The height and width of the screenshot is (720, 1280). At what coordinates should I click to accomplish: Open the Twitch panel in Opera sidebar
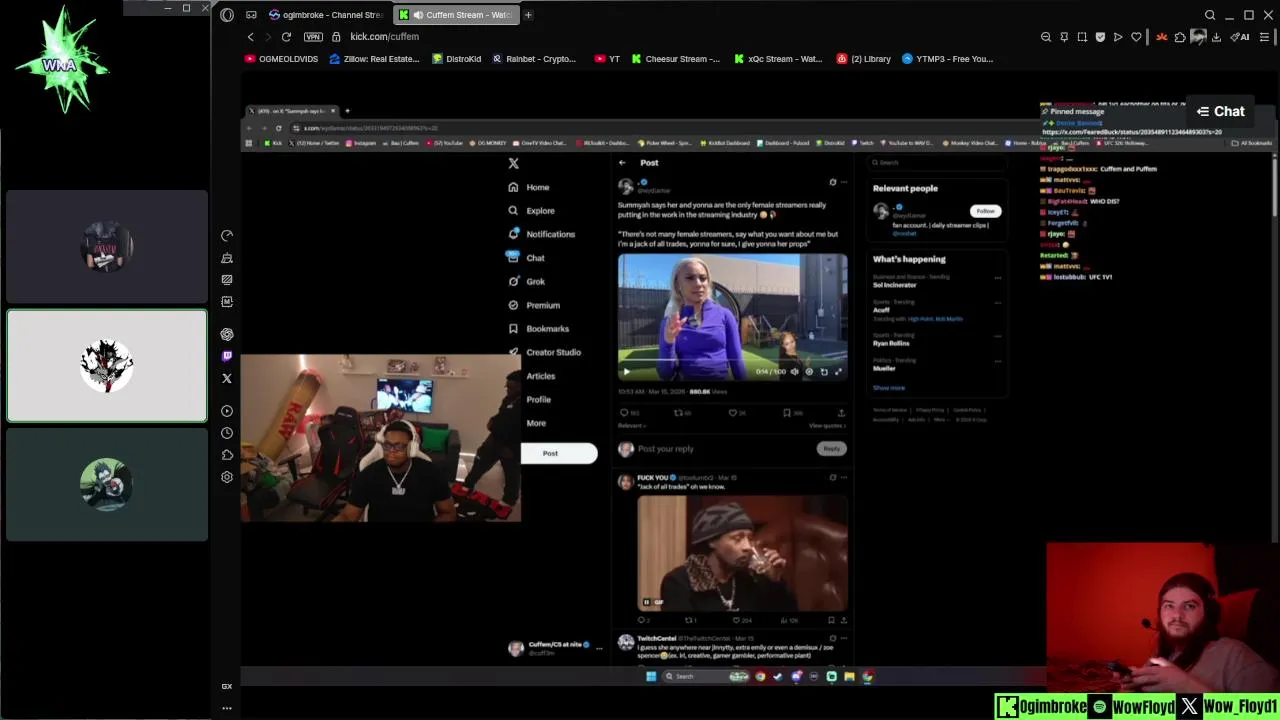pos(227,356)
